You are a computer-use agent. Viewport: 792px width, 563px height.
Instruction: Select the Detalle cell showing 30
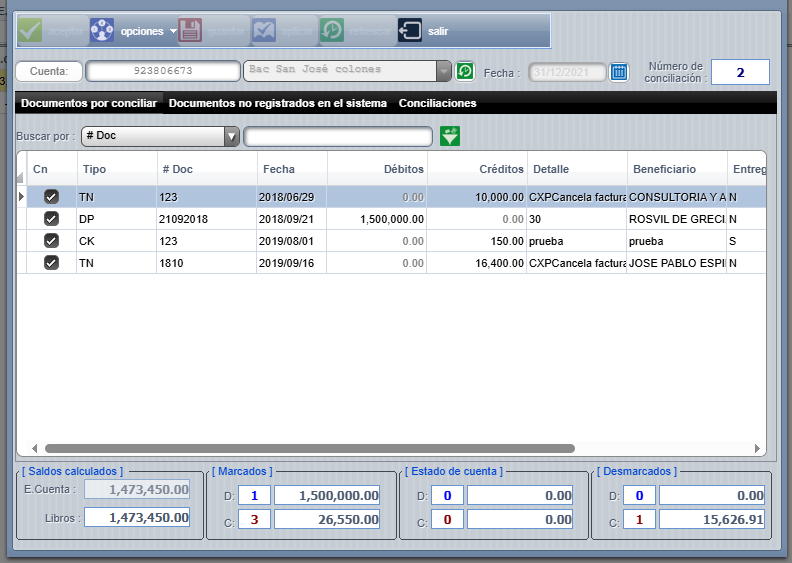pyautogui.click(x=577, y=219)
